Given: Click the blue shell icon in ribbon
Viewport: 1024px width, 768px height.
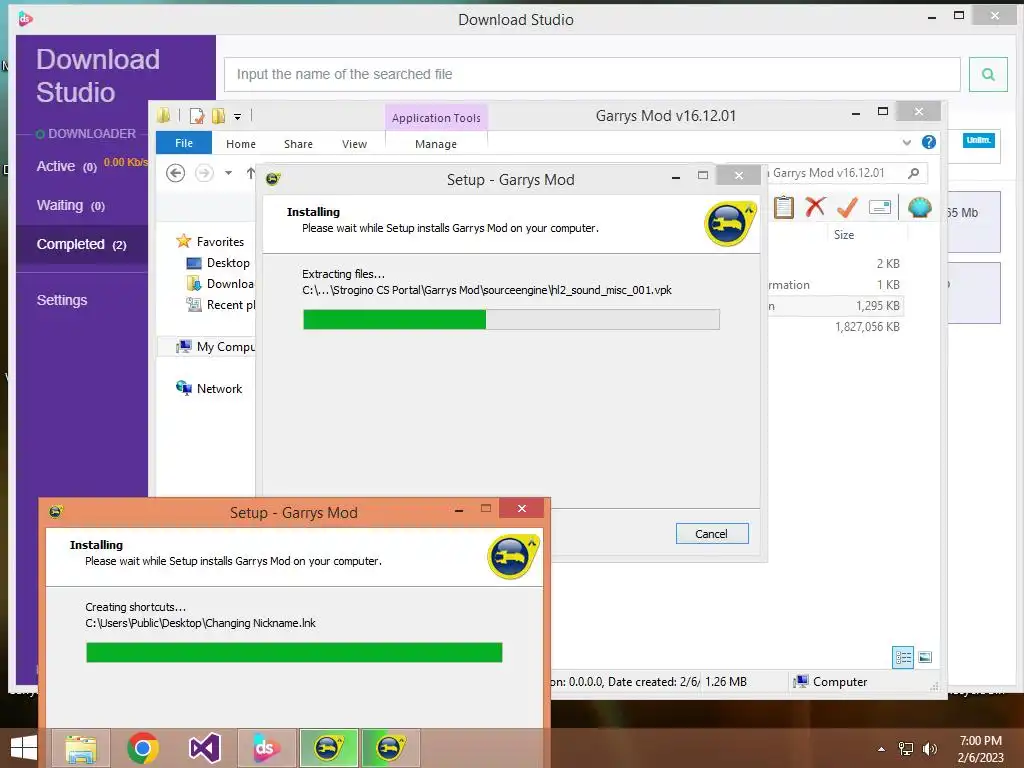Looking at the screenshot, I should click(920, 207).
